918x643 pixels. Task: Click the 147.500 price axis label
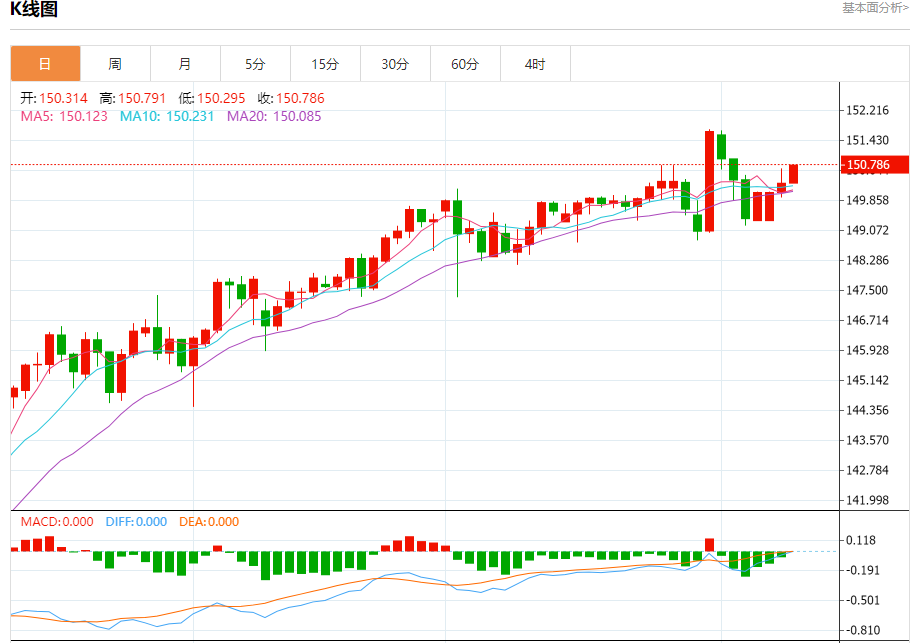point(868,290)
